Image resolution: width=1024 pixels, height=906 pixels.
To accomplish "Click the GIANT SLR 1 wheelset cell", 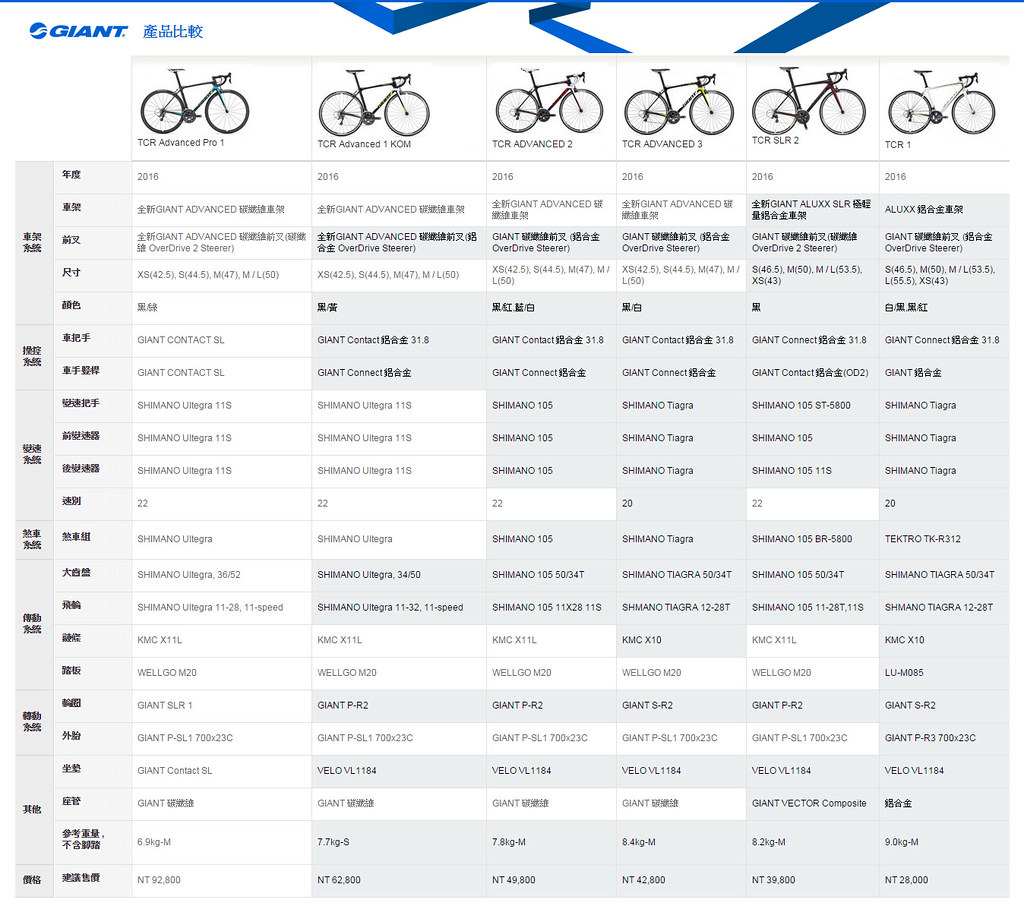I will tap(221, 705).
